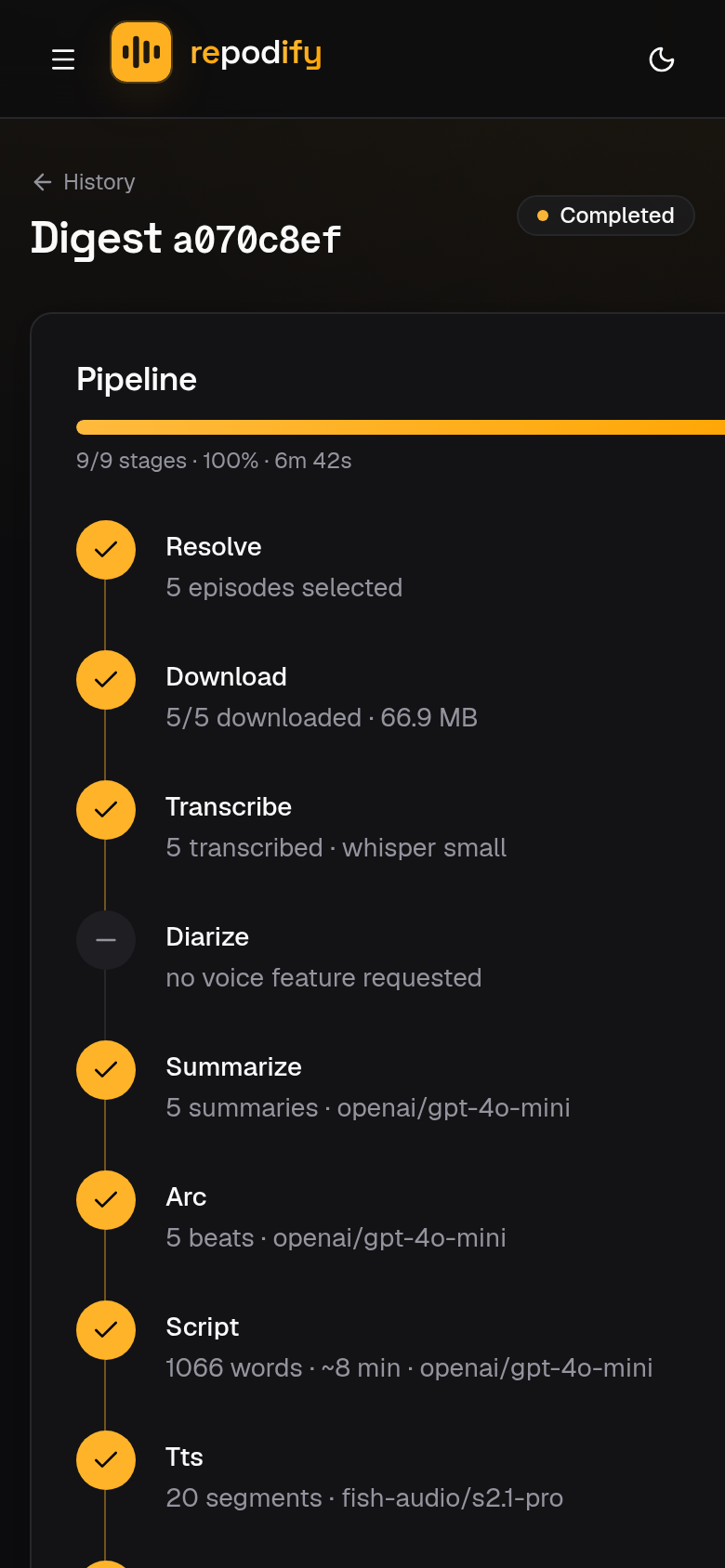Click the Summarize stage checkmark icon
The image size is (725, 1568).
[x=106, y=1070]
